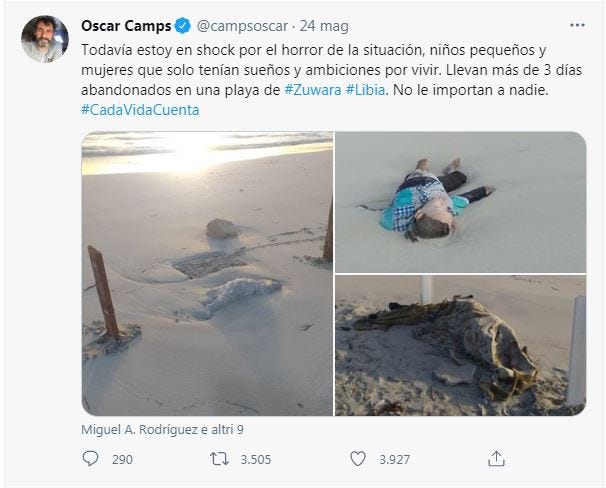Open the Oscar Camps display name

click(x=126, y=26)
